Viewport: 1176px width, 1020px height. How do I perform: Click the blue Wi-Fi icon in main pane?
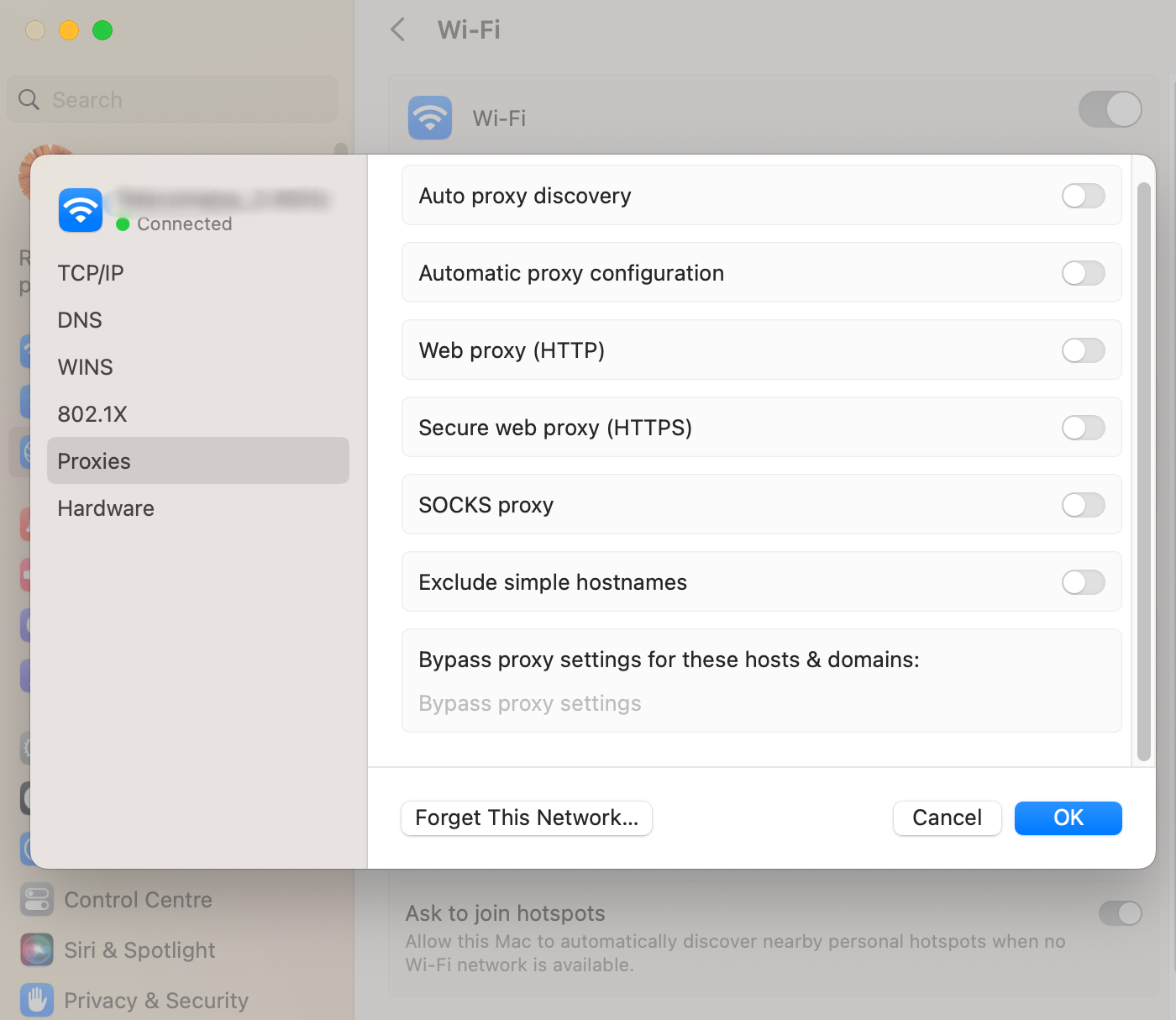tap(430, 118)
